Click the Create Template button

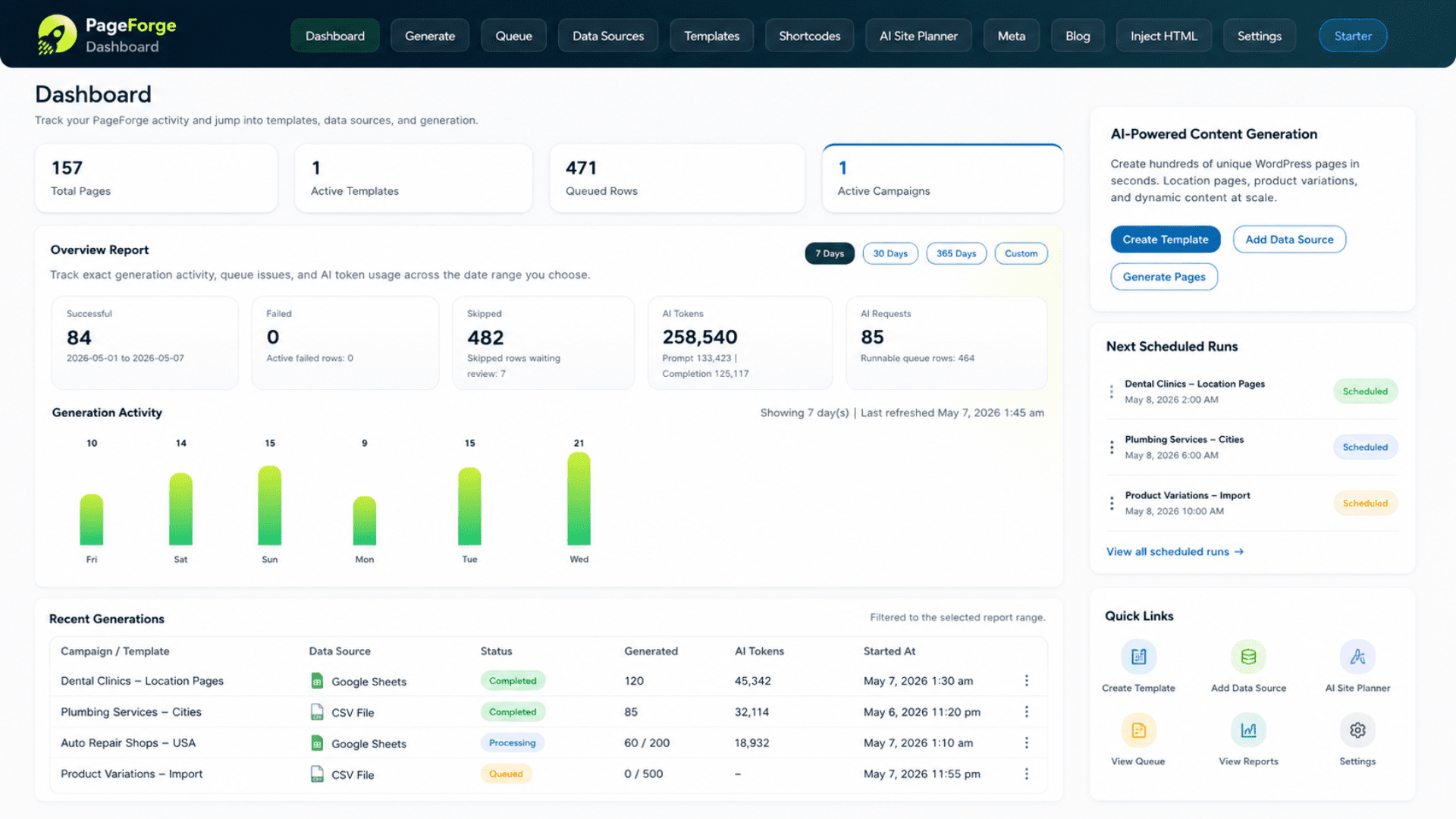(x=1166, y=239)
